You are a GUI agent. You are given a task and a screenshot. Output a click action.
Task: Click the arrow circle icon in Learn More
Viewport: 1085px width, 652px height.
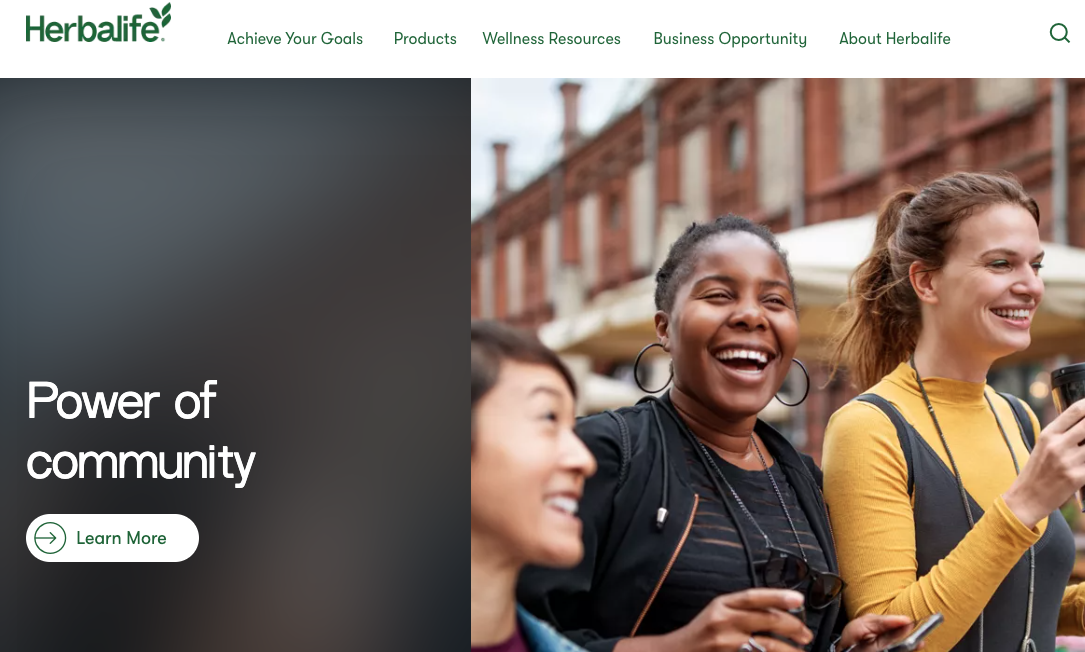click(x=50, y=538)
